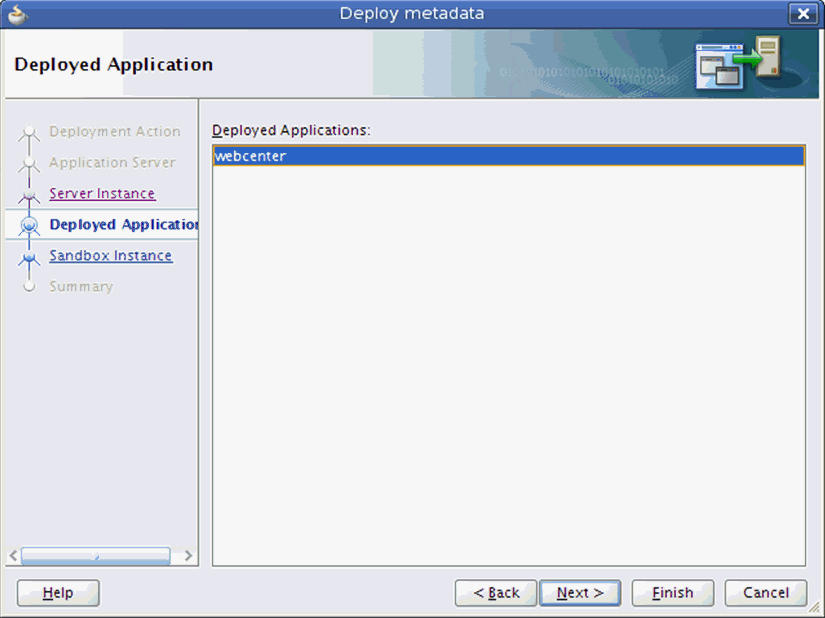The width and height of the screenshot is (825, 618).
Task: Click the Summary step node circle
Action: pos(29,286)
